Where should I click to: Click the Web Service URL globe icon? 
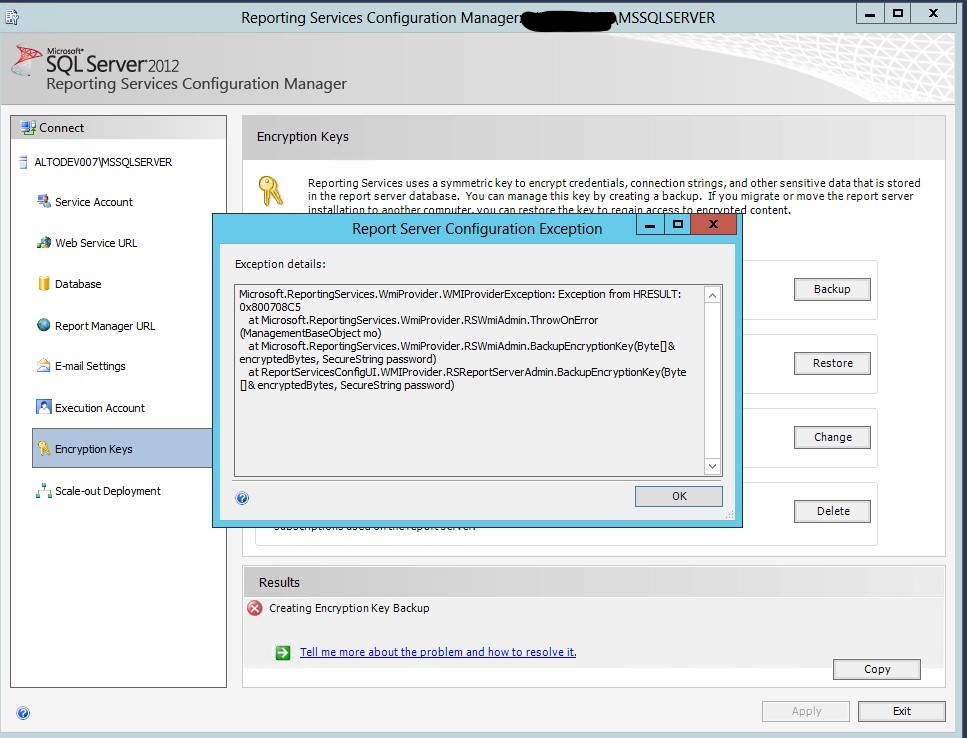[x=43, y=243]
